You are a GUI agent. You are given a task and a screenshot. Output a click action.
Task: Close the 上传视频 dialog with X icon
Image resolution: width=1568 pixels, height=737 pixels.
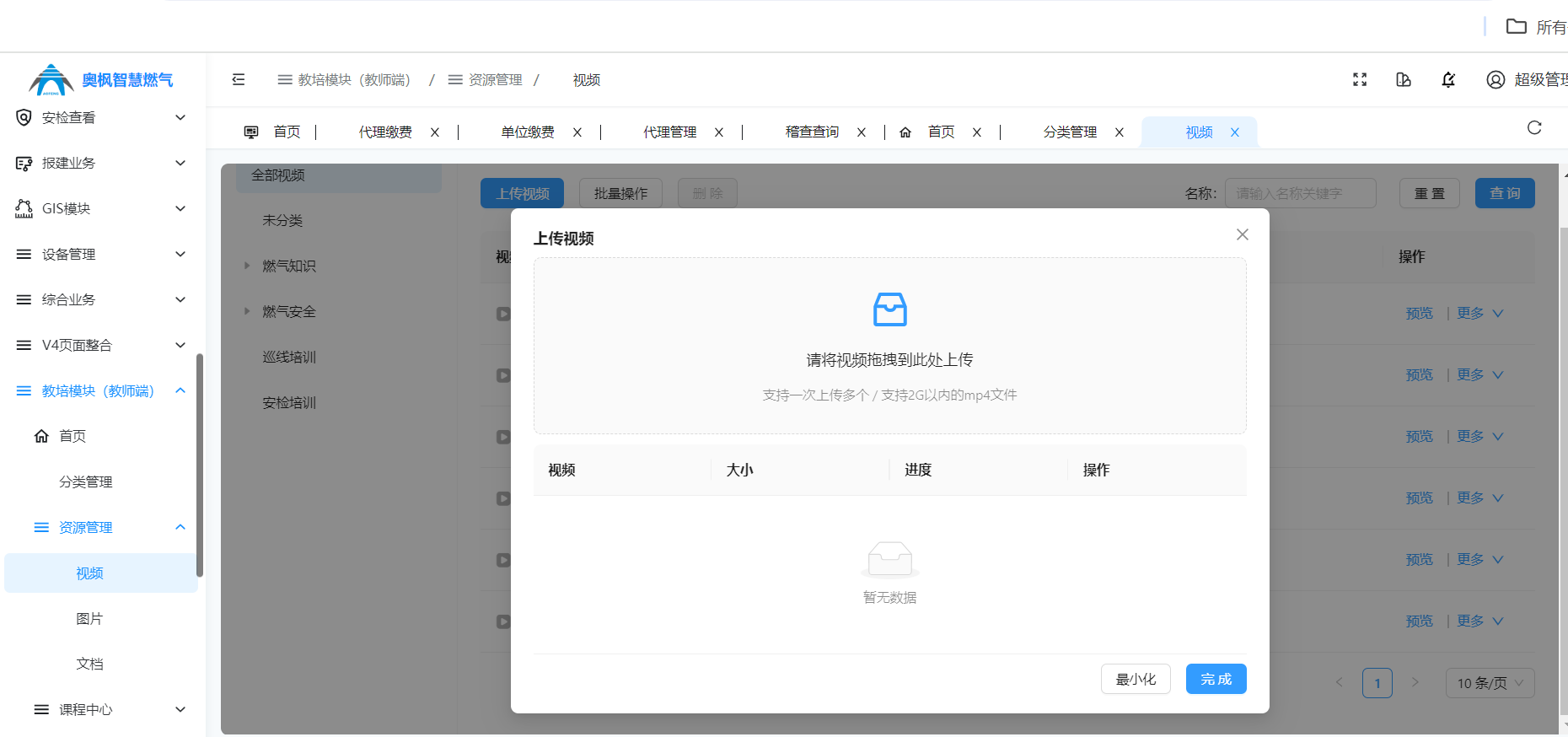[1243, 234]
